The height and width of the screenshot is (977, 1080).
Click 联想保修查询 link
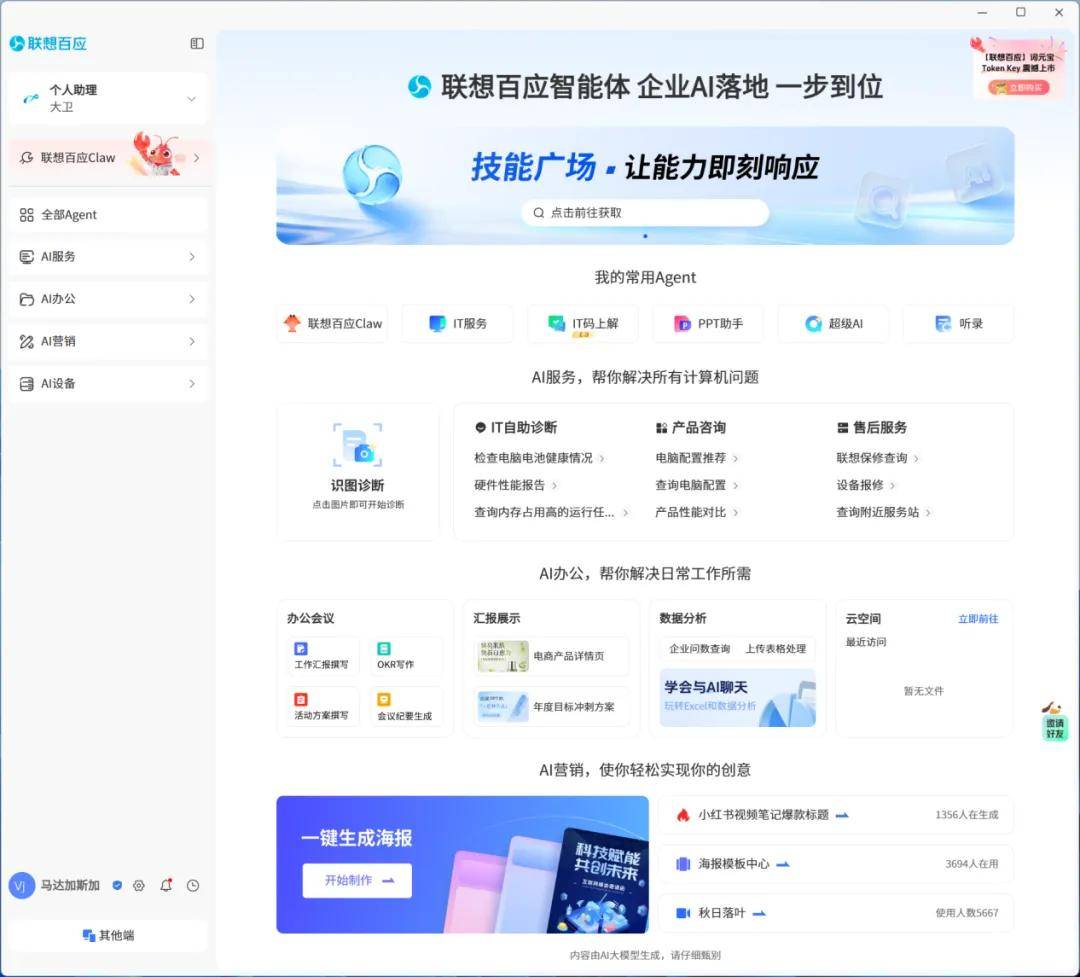point(878,458)
